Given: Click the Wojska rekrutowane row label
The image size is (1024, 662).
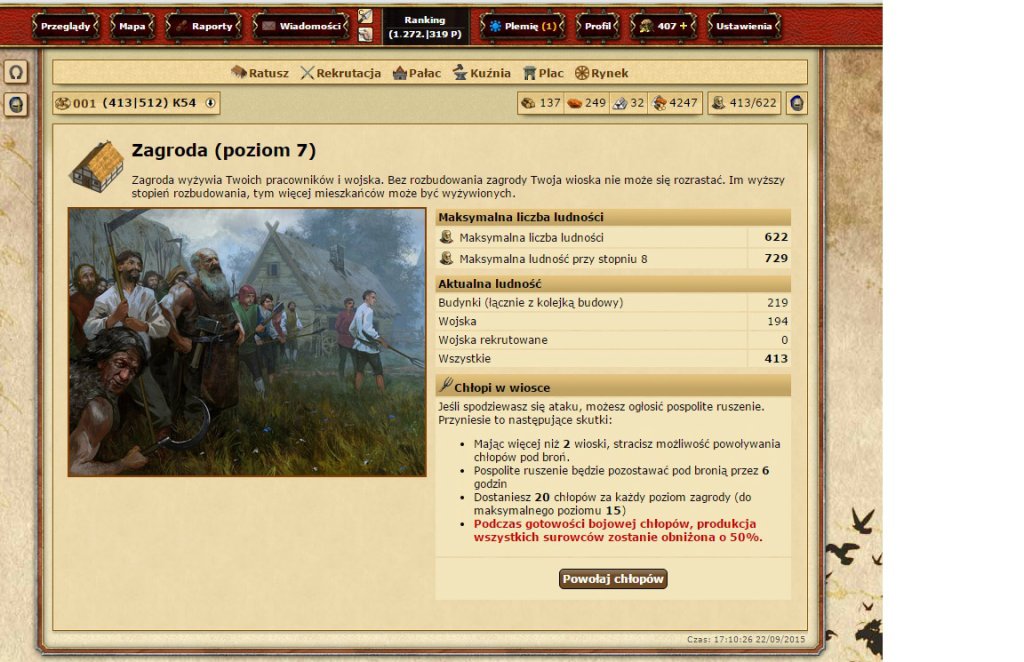Looking at the screenshot, I should pos(493,339).
